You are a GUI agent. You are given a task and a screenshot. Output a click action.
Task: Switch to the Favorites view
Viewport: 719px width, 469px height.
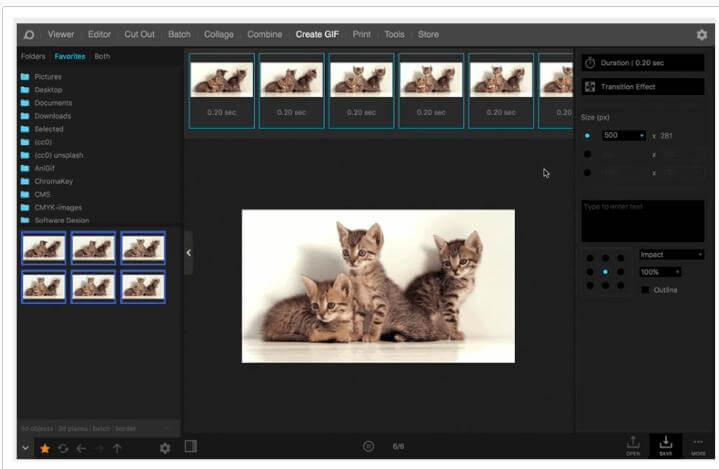click(70, 56)
